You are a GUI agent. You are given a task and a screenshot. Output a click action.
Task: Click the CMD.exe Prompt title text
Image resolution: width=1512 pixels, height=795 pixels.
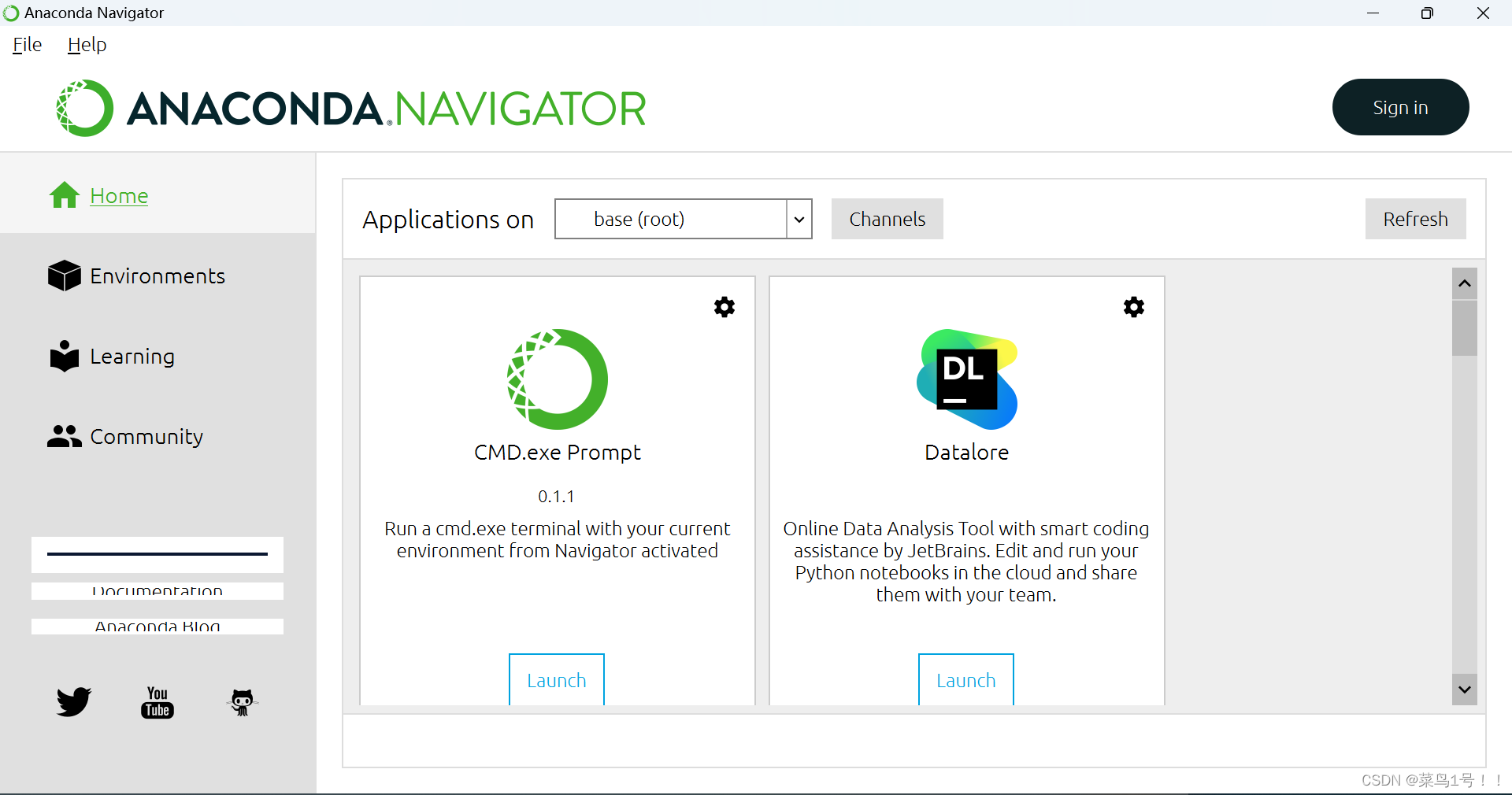pos(558,453)
